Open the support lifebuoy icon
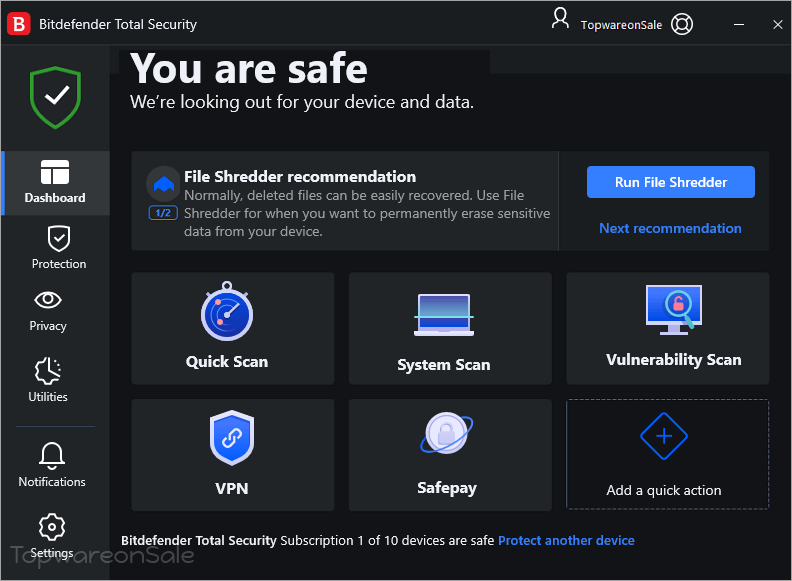 682,24
